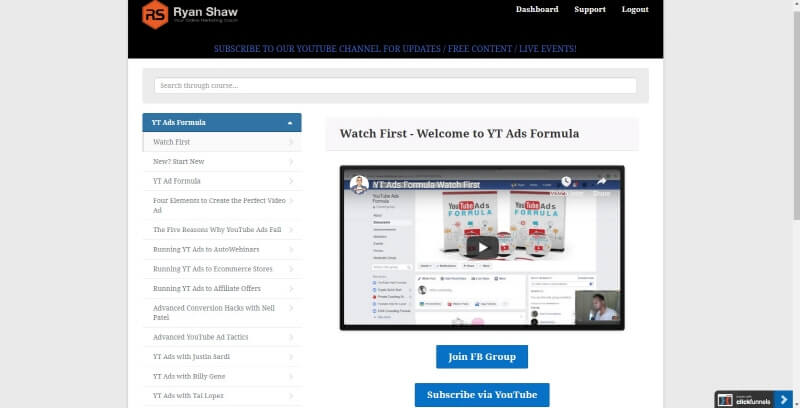This screenshot has width=800, height=408.
Task: Click the Subscribe to YouTube channel banner link
Action: (x=395, y=49)
